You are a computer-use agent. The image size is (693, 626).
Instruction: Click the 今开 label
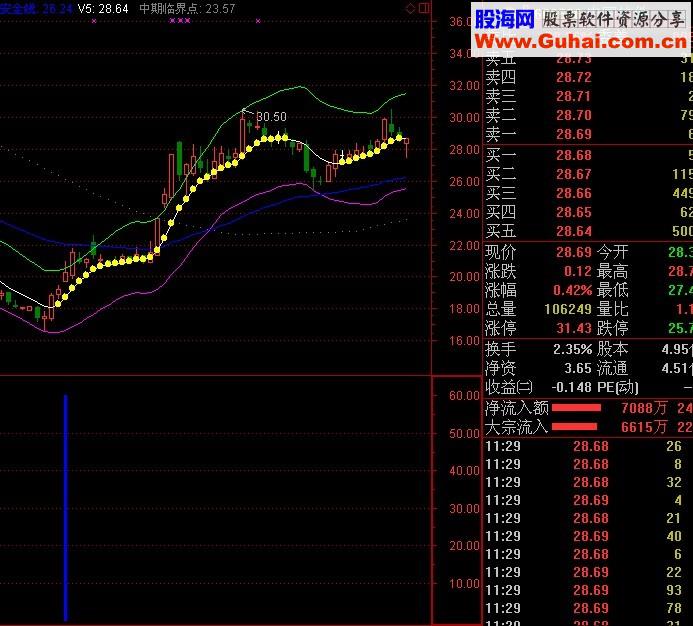pyautogui.click(x=613, y=252)
